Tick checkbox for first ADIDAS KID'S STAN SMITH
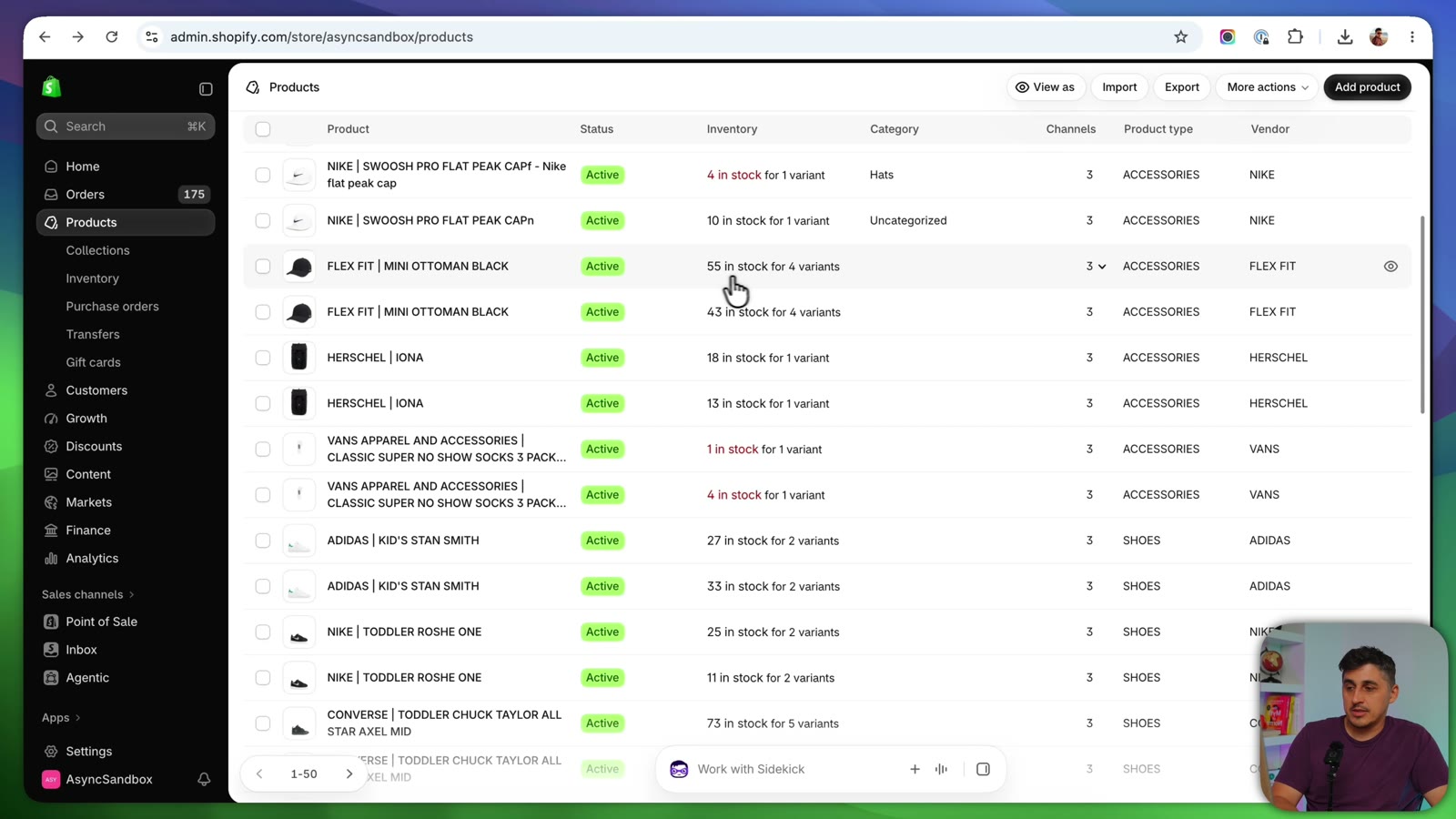Viewport: 1456px width, 819px height. click(x=263, y=541)
